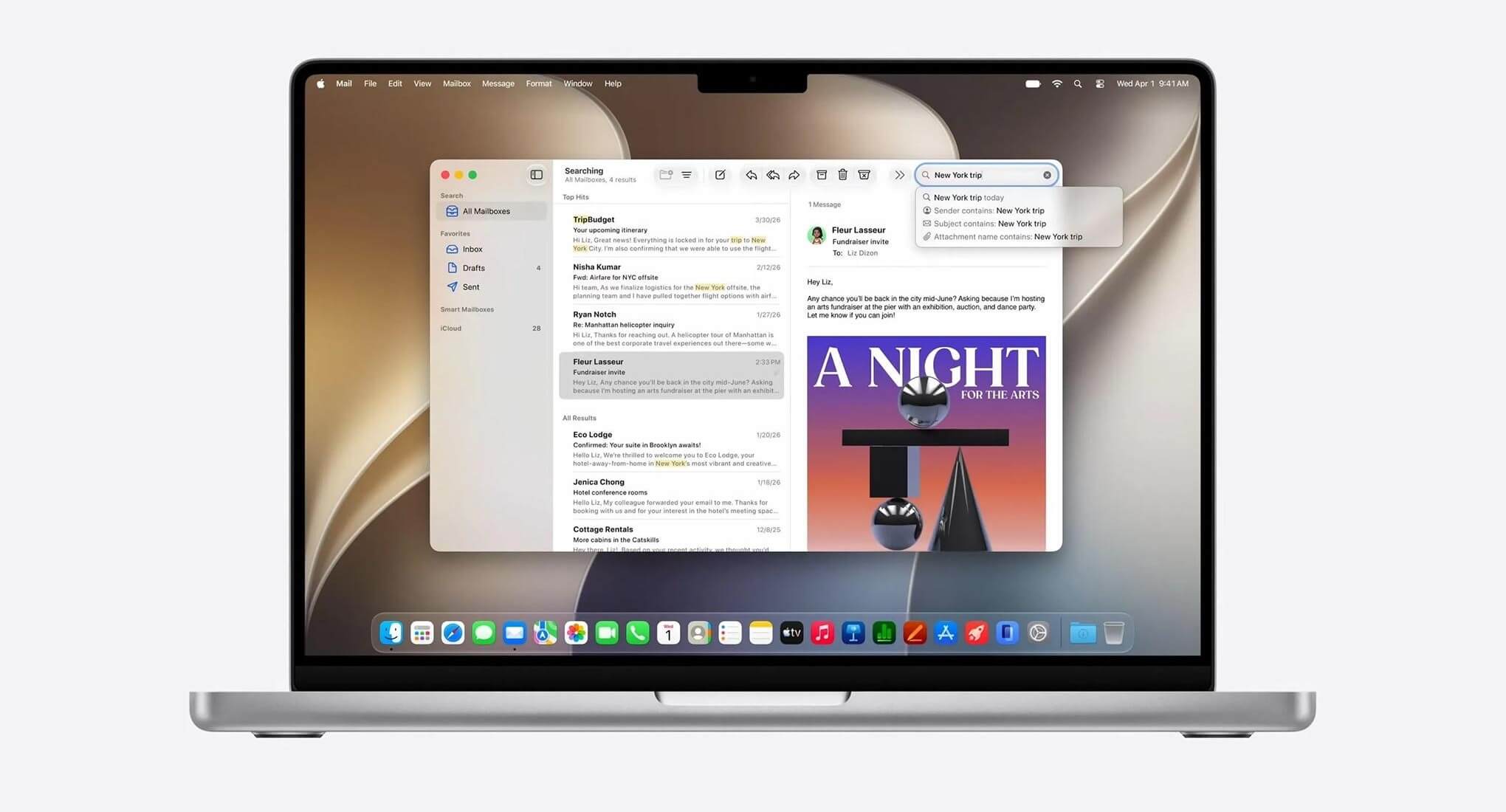Launch FaceTime from the Dock
This screenshot has height=812, width=1506.
pos(607,633)
